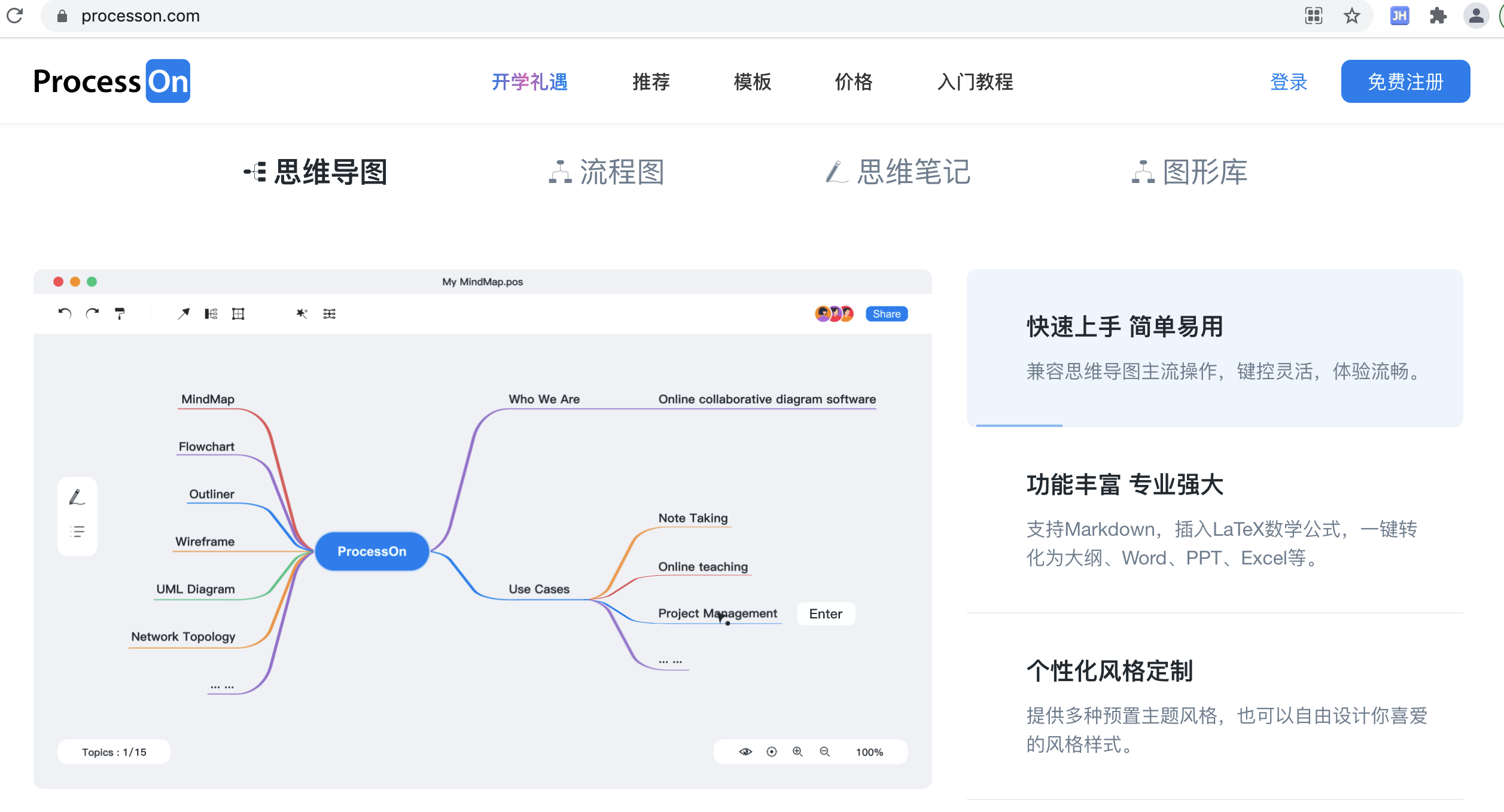Viewport: 1504px width, 812px height.
Task: Select the UML Diagram branch topic
Action: tap(196, 589)
